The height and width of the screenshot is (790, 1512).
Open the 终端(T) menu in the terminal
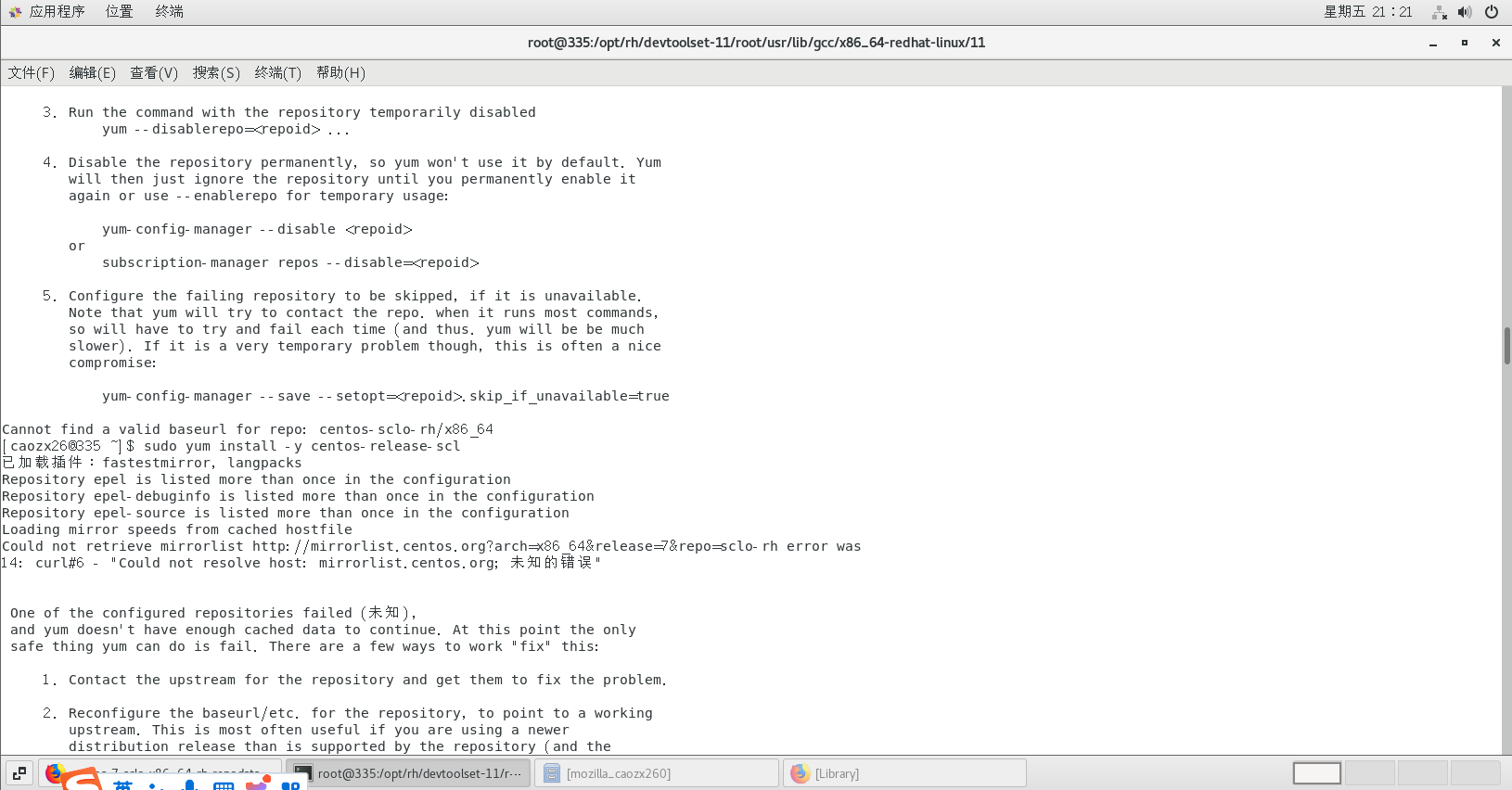point(278,72)
